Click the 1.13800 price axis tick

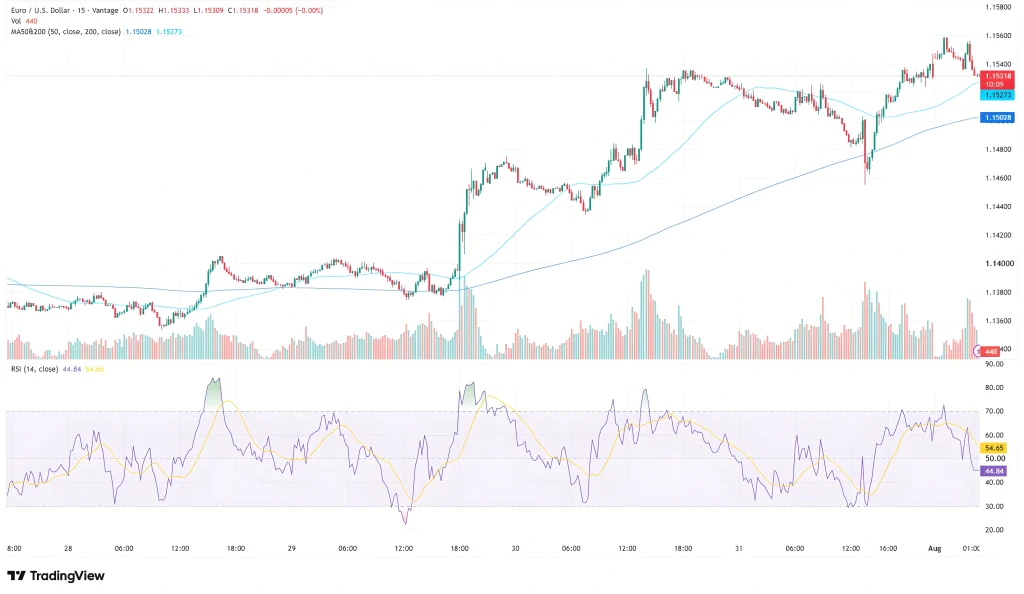[999, 292]
